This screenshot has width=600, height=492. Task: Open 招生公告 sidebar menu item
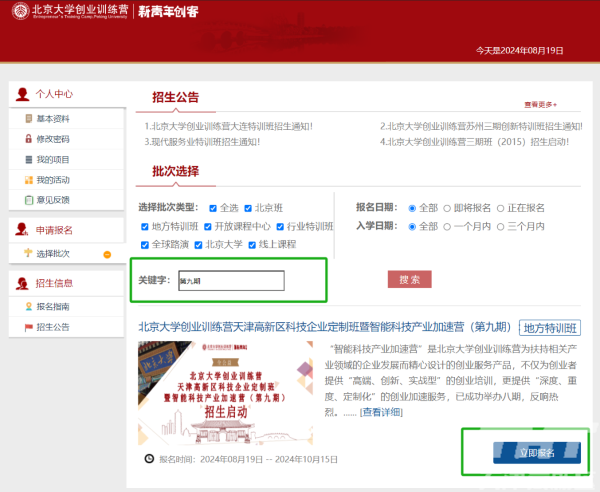pos(53,327)
